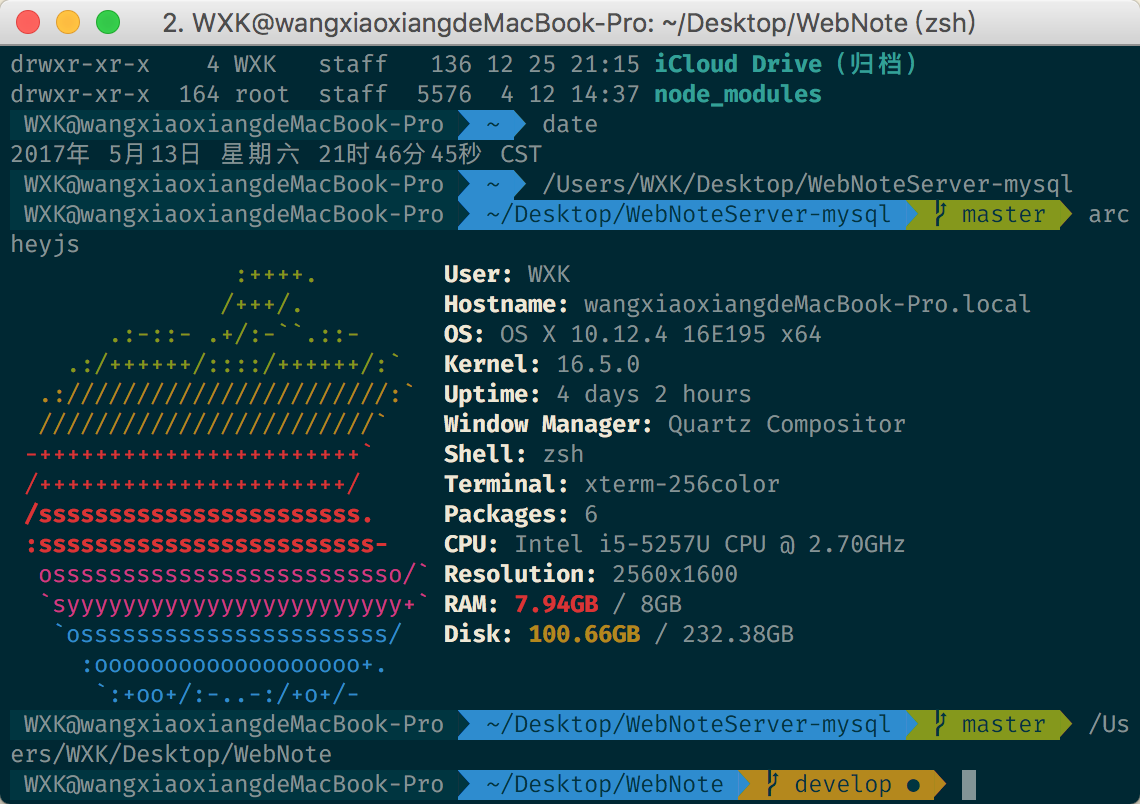Screen dimensions: 1140x804
Task: Click the branch icon before master on the bottom prompt
Action: tap(939, 725)
